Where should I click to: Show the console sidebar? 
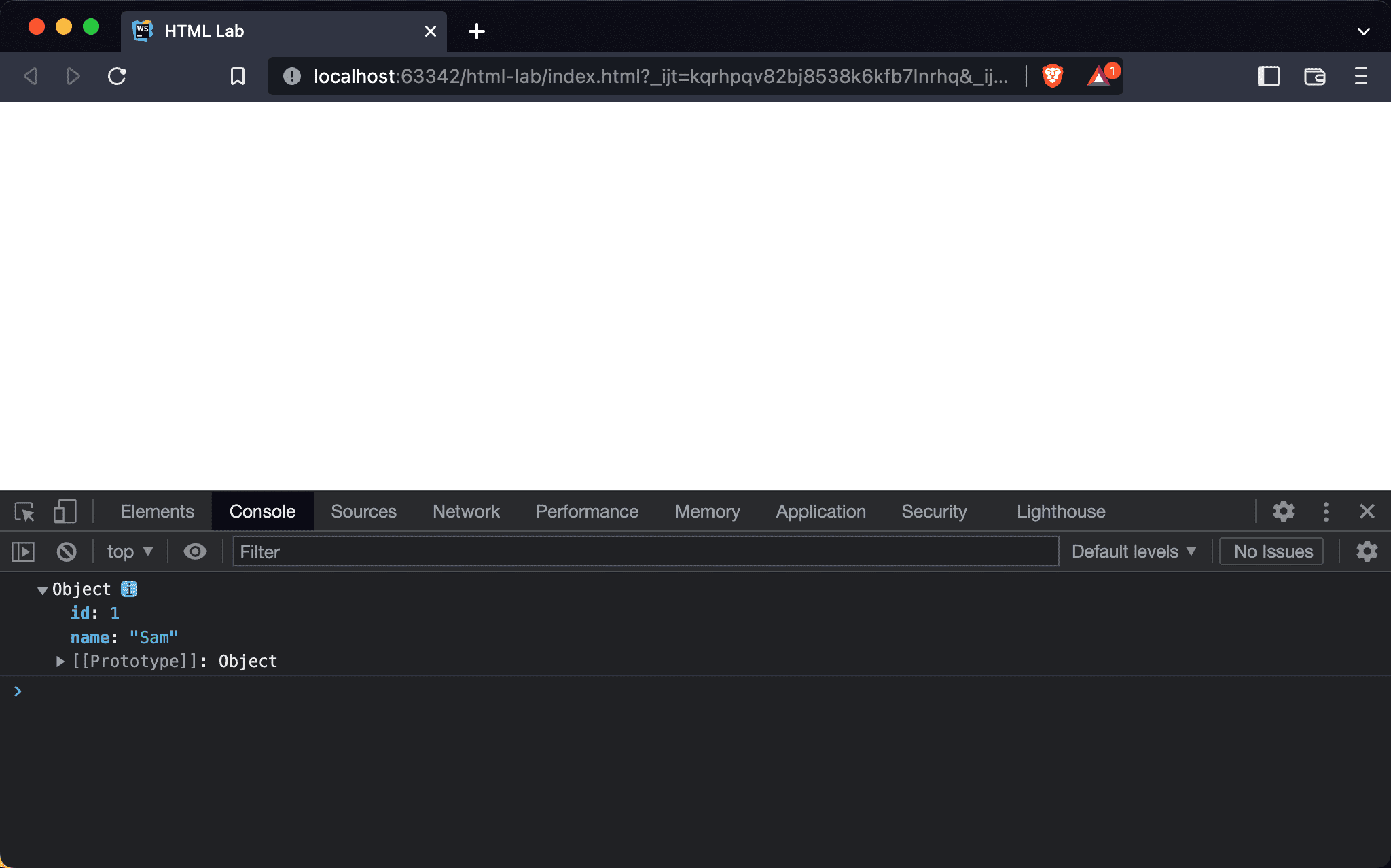coord(22,551)
